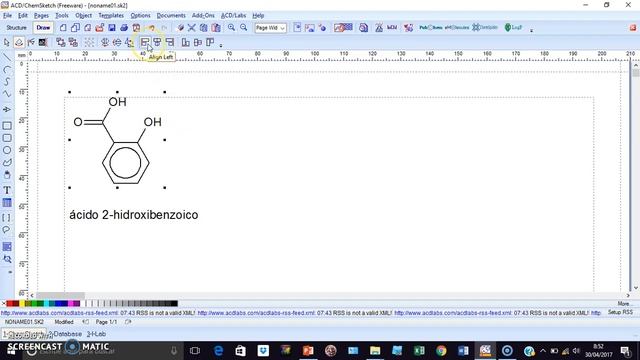Expand the top toolbar overflow arrow
Image resolution: width=640 pixels, height=360 pixels.
(x=531, y=30)
